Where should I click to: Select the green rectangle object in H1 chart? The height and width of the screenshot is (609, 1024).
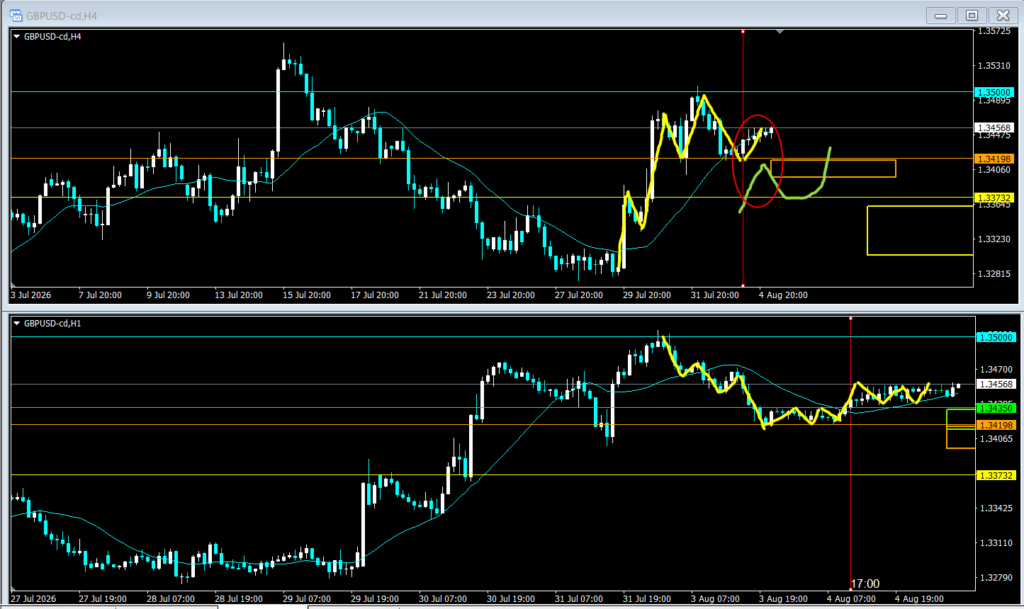coord(961,418)
